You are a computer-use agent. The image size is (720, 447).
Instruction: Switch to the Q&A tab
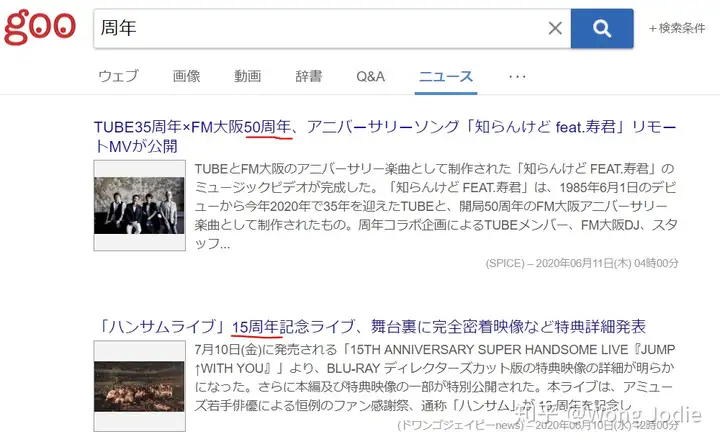click(x=371, y=76)
